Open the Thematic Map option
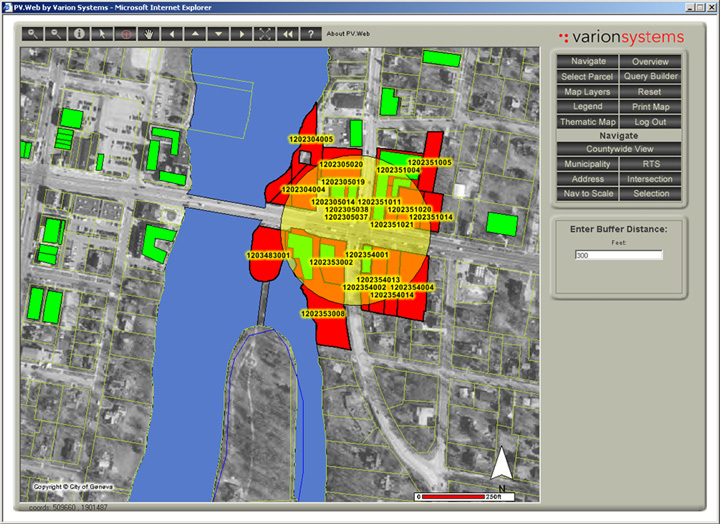This screenshot has width=720, height=524. click(x=588, y=122)
